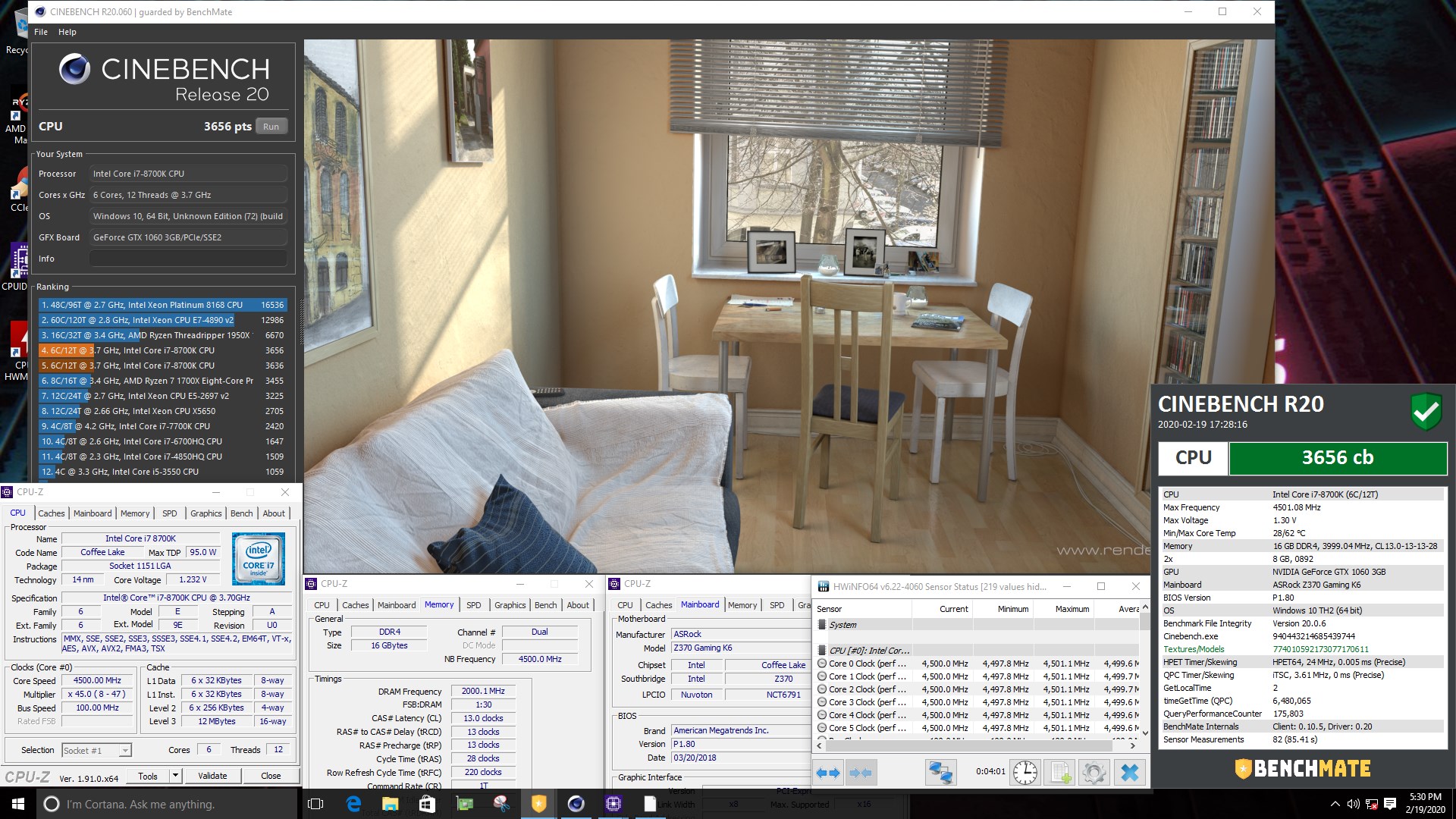Open Cinebench Help menu
Screen dimensions: 1456x819
tap(67, 32)
